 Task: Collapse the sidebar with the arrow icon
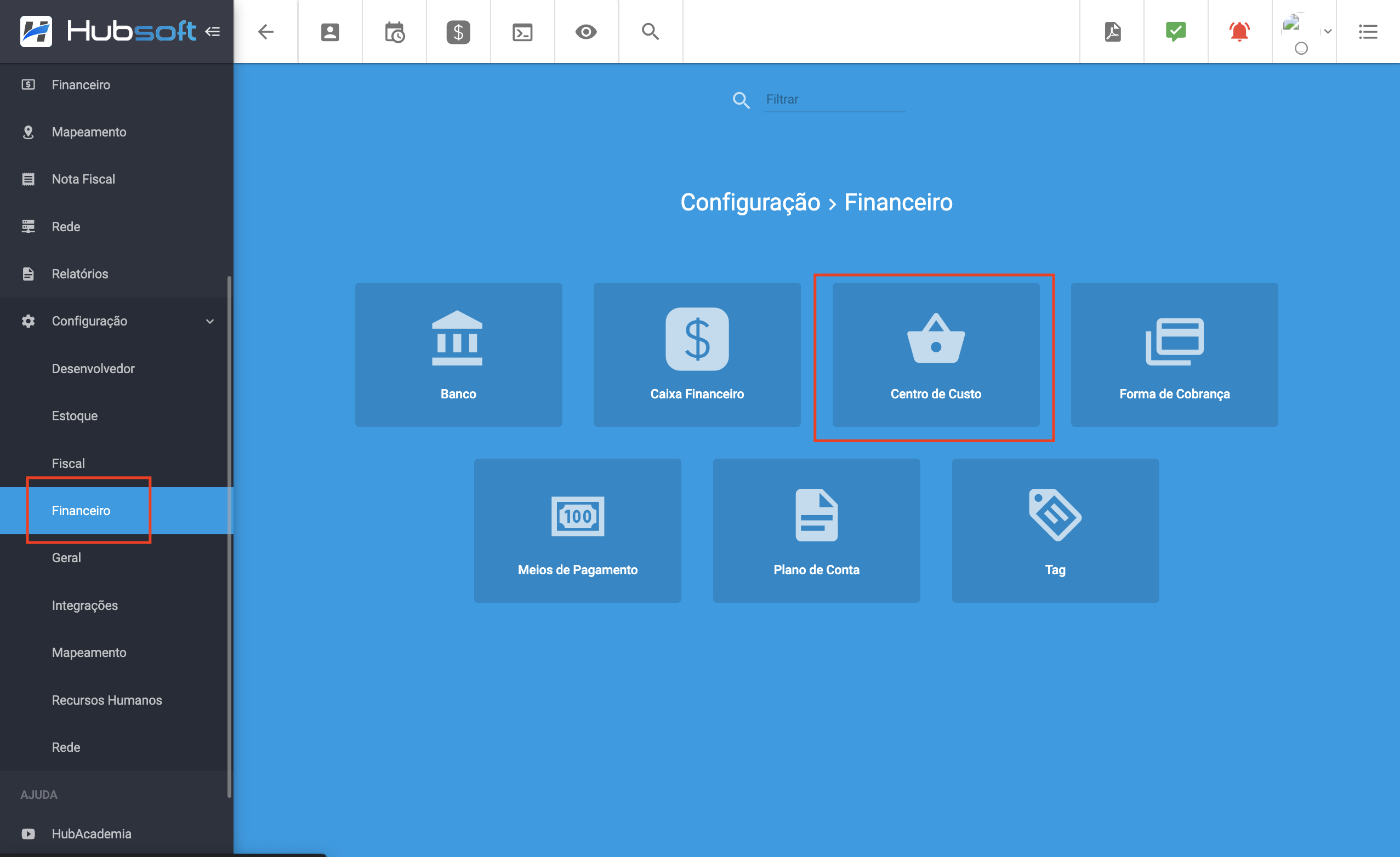point(213,31)
